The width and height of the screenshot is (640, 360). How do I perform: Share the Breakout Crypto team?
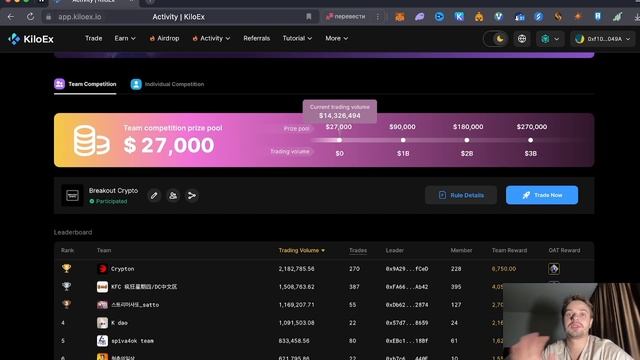(191, 196)
